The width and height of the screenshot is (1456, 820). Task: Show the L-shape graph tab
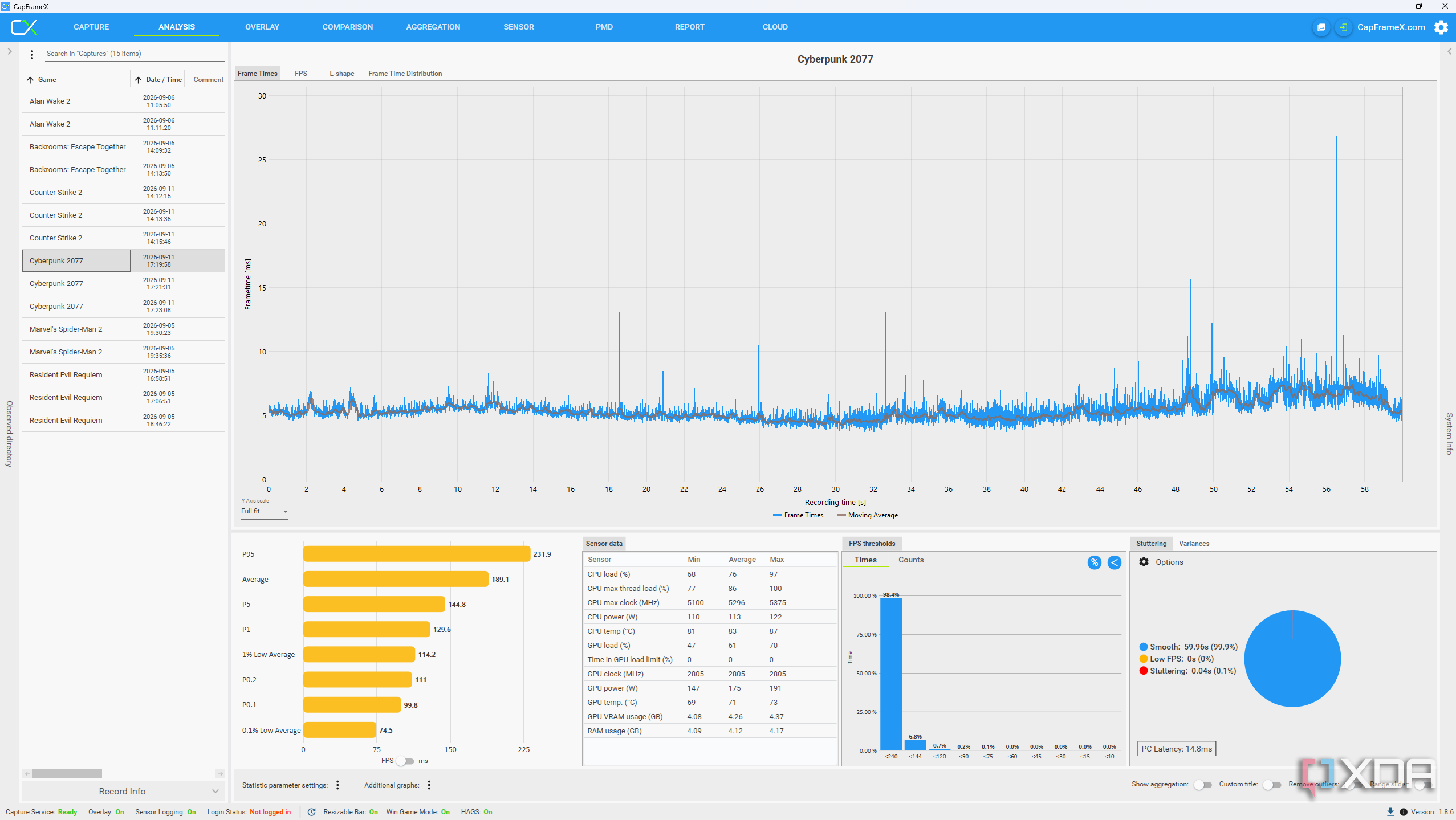tap(342, 74)
